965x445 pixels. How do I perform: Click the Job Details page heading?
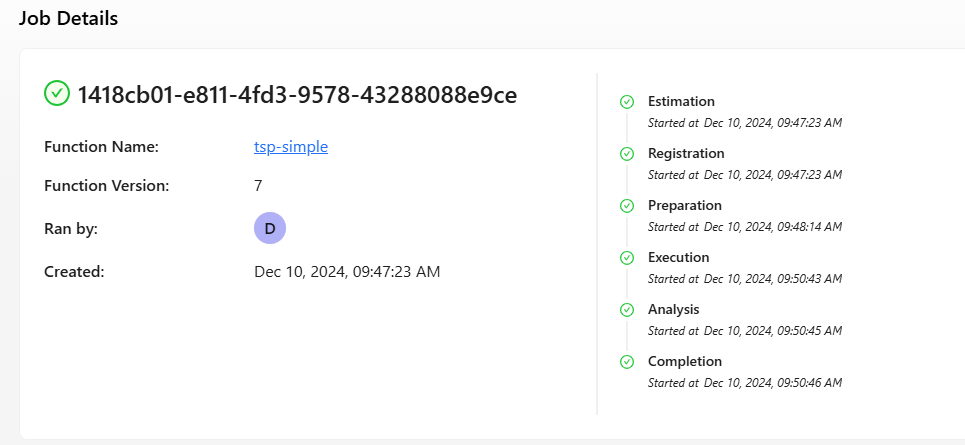[x=68, y=18]
